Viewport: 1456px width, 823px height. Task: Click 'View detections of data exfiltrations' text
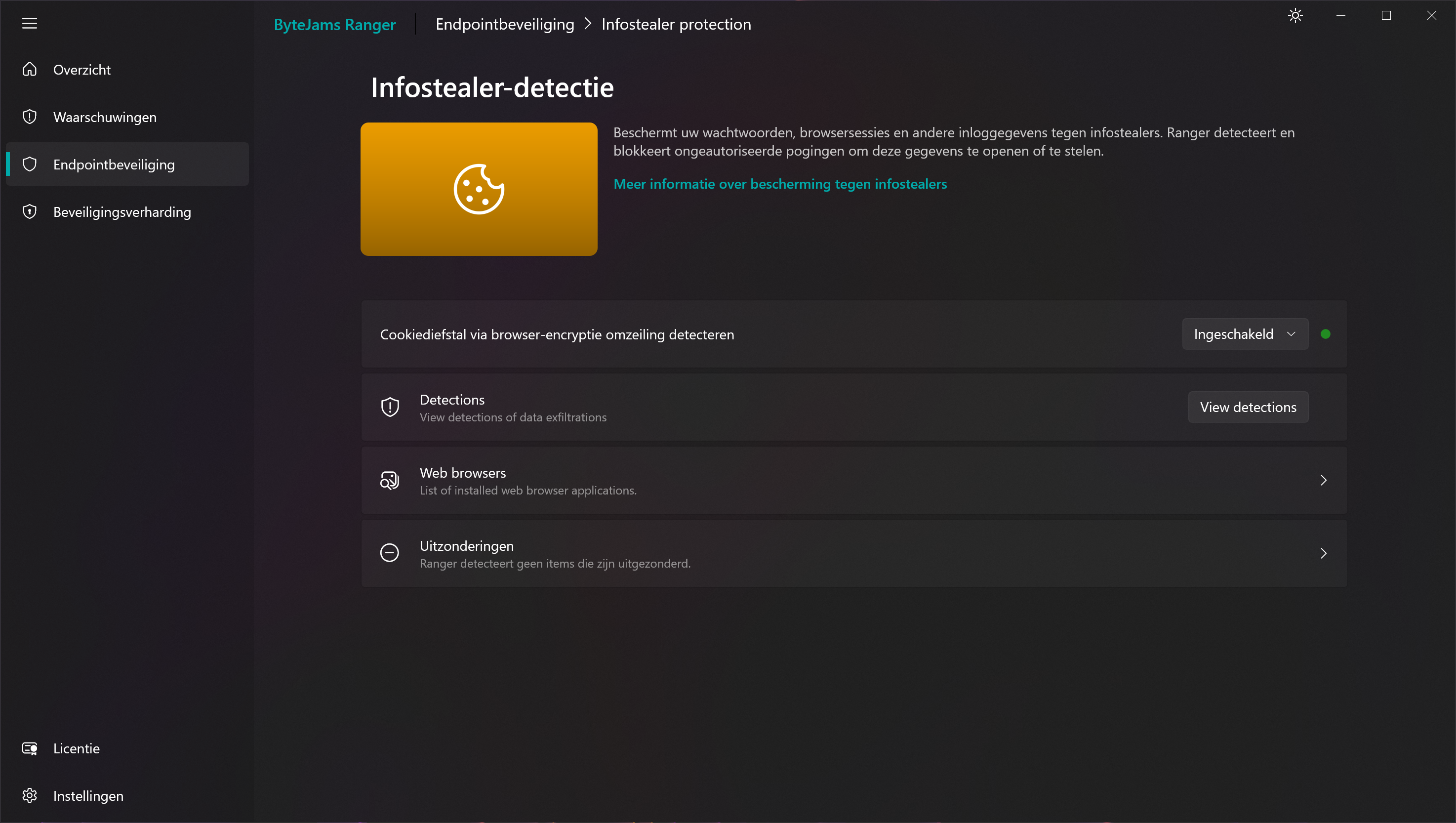click(513, 417)
